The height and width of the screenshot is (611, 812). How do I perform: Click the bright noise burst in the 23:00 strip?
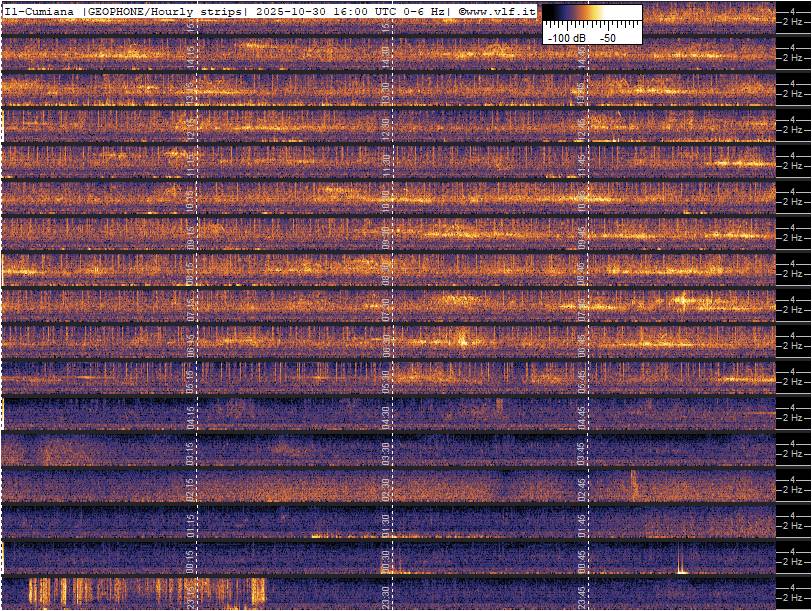pyautogui.click(x=140, y=592)
